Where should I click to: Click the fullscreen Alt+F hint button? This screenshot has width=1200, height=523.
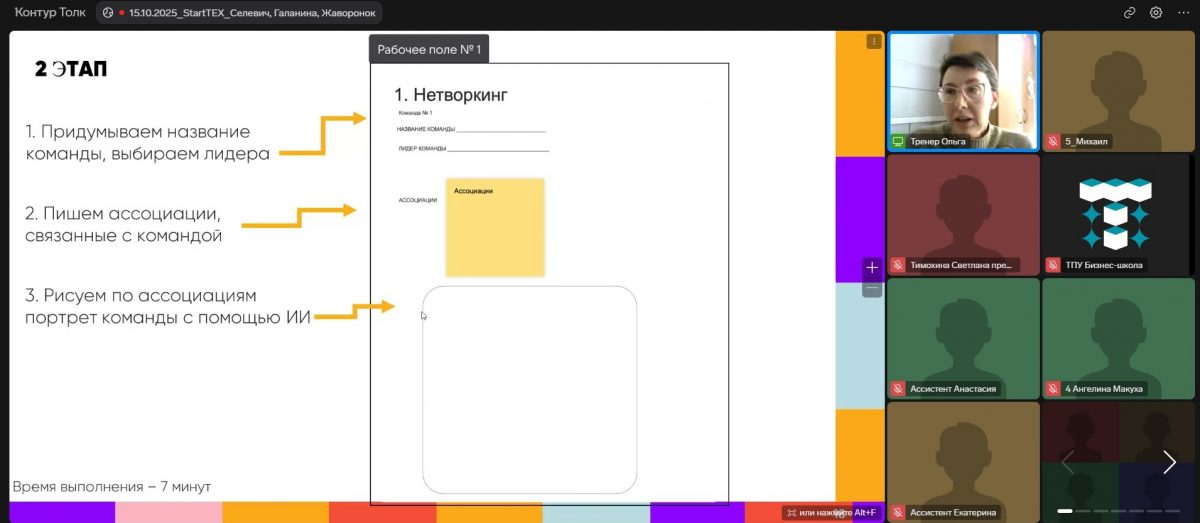pyautogui.click(x=830, y=513)
